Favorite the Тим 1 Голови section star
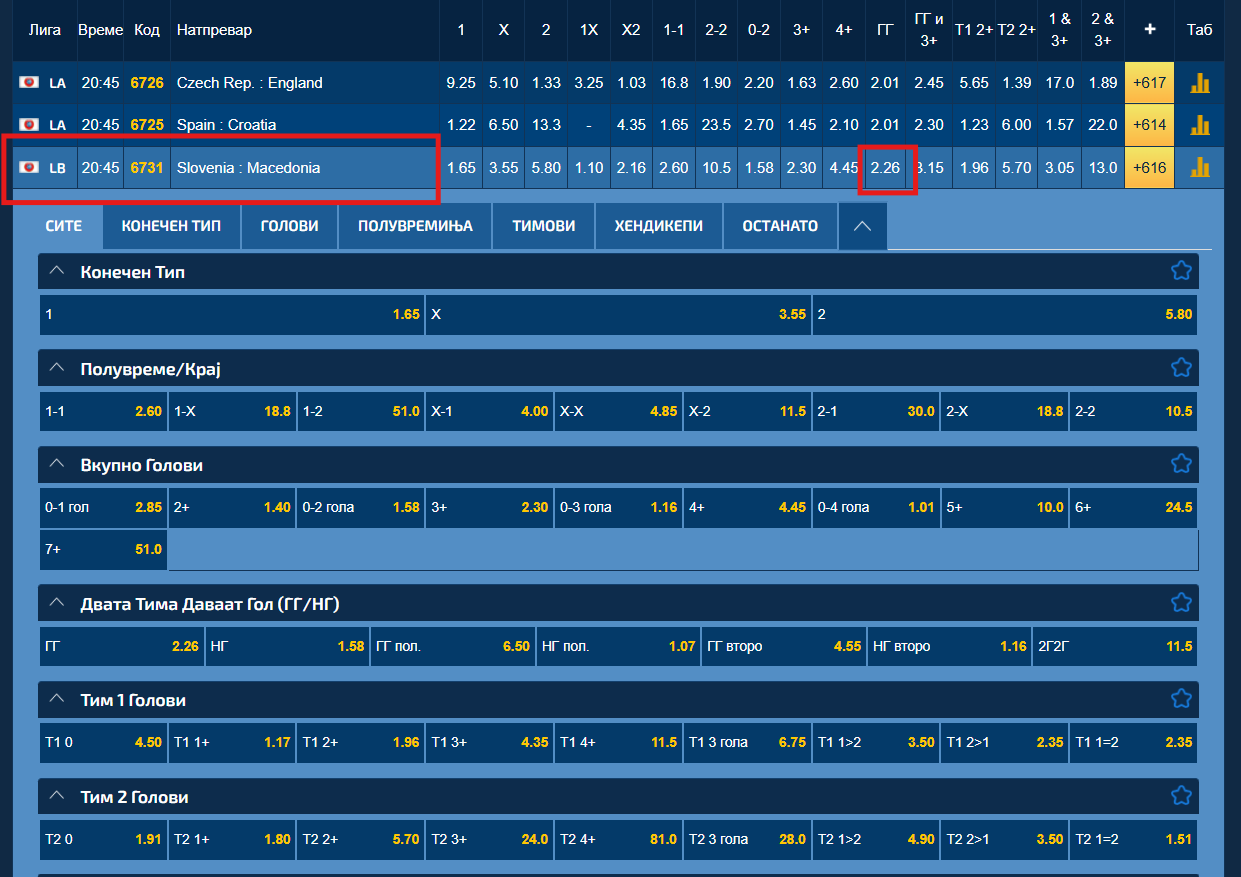This screenshot has width=1241, height=877. click(1181, 699)
